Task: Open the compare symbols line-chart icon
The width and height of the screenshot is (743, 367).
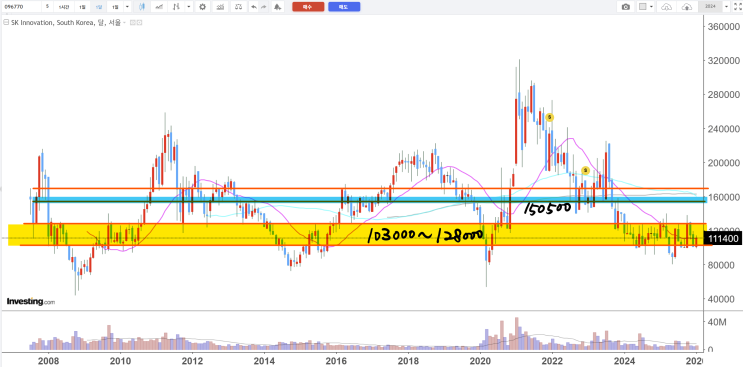Action: coord(159,7)
